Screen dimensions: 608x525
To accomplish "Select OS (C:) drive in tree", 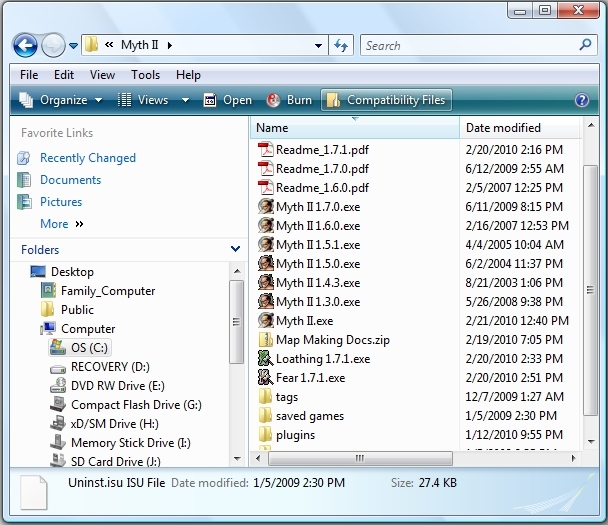I will [x=89, y=348].
